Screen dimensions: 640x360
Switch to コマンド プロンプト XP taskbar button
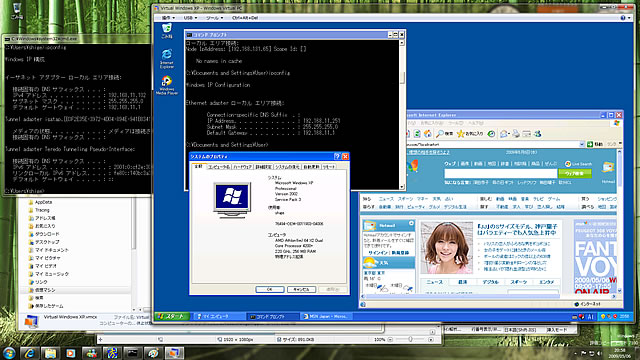coord(272,316)
